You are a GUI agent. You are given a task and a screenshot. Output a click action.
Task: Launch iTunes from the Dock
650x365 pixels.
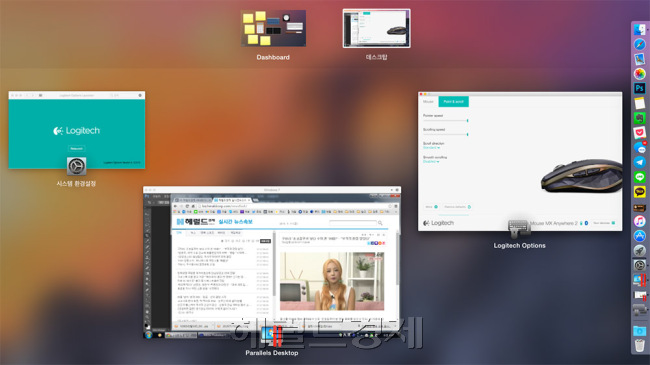639,221
